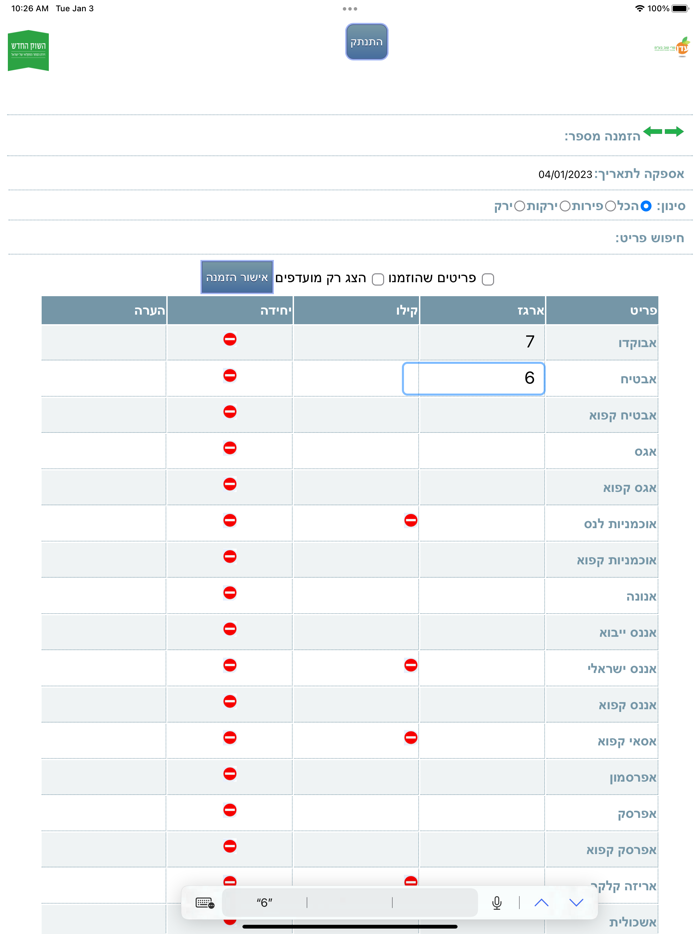Click red minus icon in אננס קפוא row
700x934 pixels.
[x=230, y=701]
